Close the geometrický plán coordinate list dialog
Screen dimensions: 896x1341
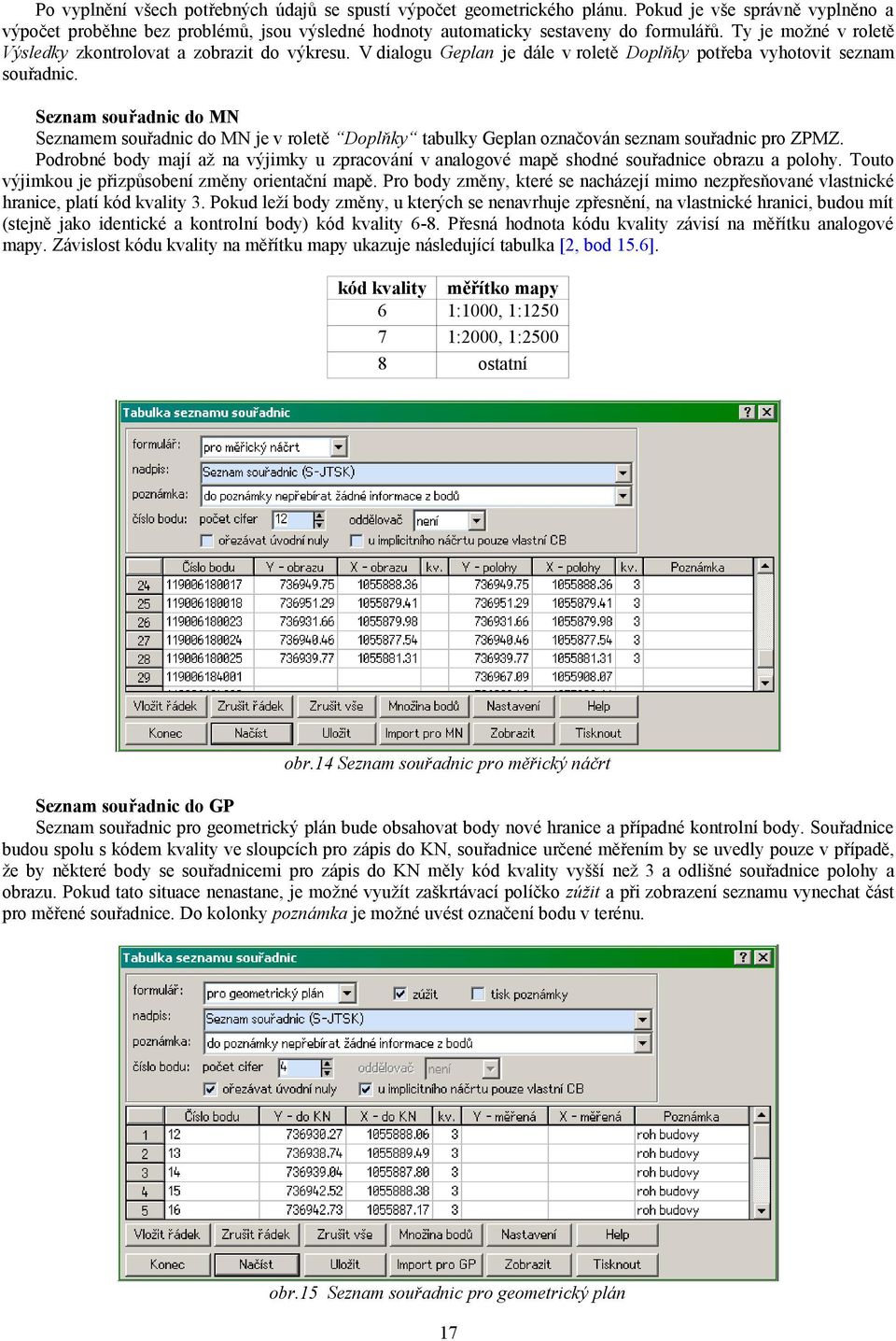[763, 957]
